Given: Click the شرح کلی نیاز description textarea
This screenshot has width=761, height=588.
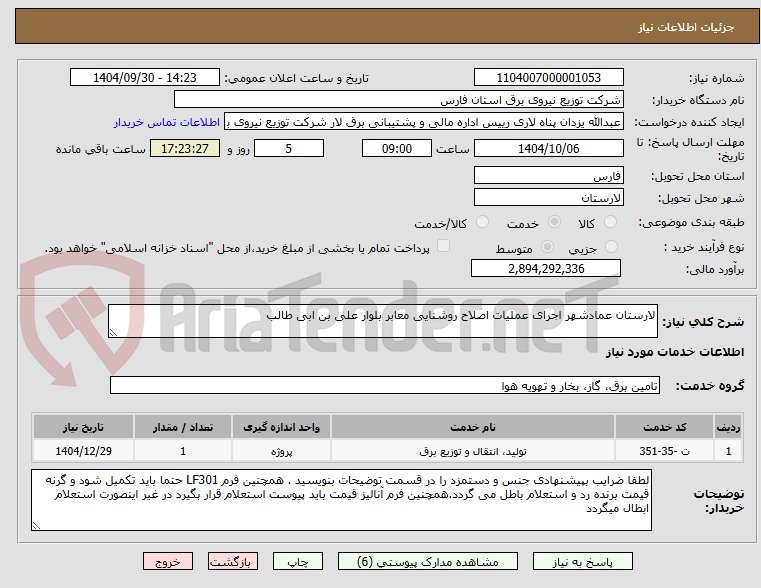Looking at the screenshot, I should (x=382, y=321).
